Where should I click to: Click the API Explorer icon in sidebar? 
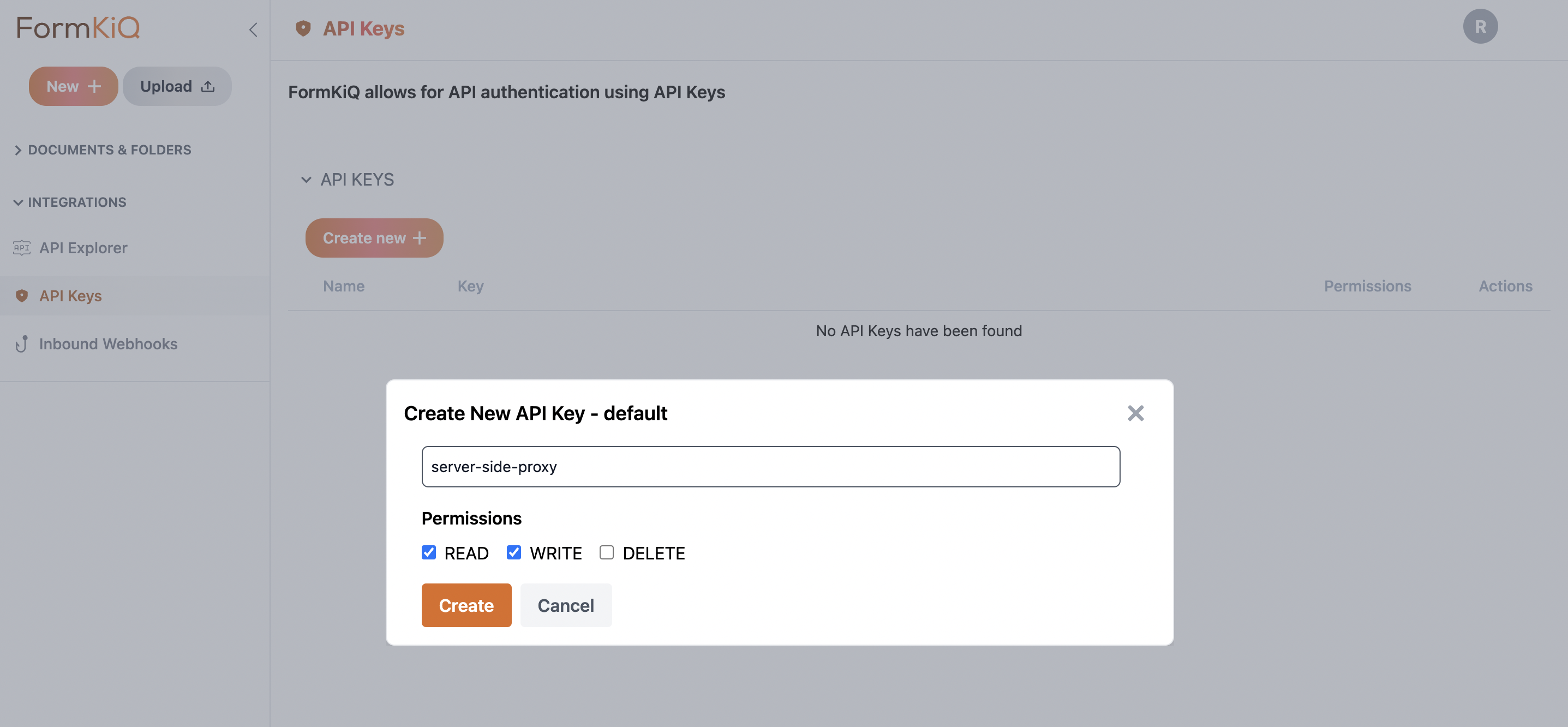[x=22, y=248]
